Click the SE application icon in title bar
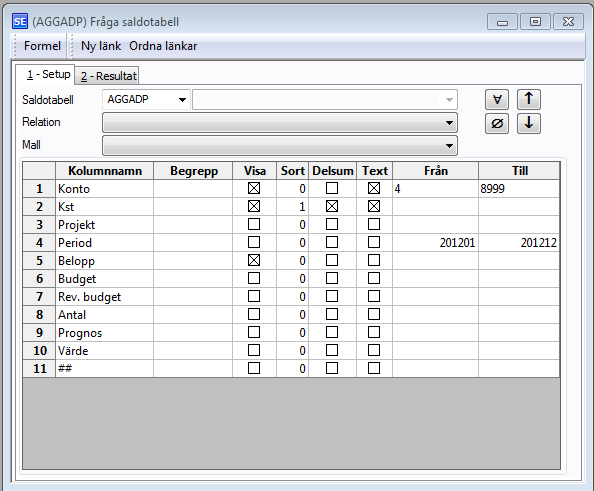594x491 pixels. (20, 22)
